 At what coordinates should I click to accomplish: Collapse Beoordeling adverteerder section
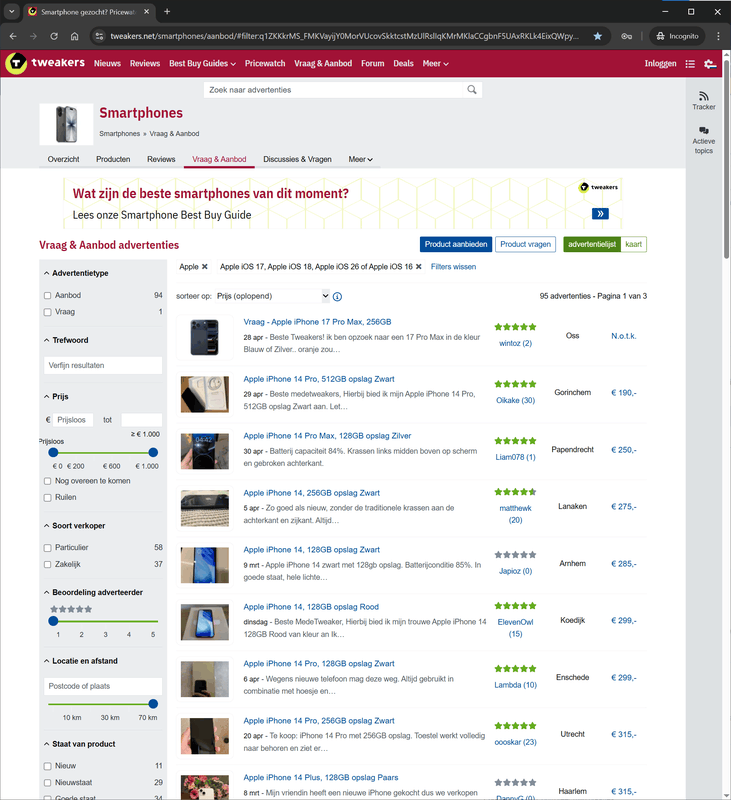pos(93,592)
